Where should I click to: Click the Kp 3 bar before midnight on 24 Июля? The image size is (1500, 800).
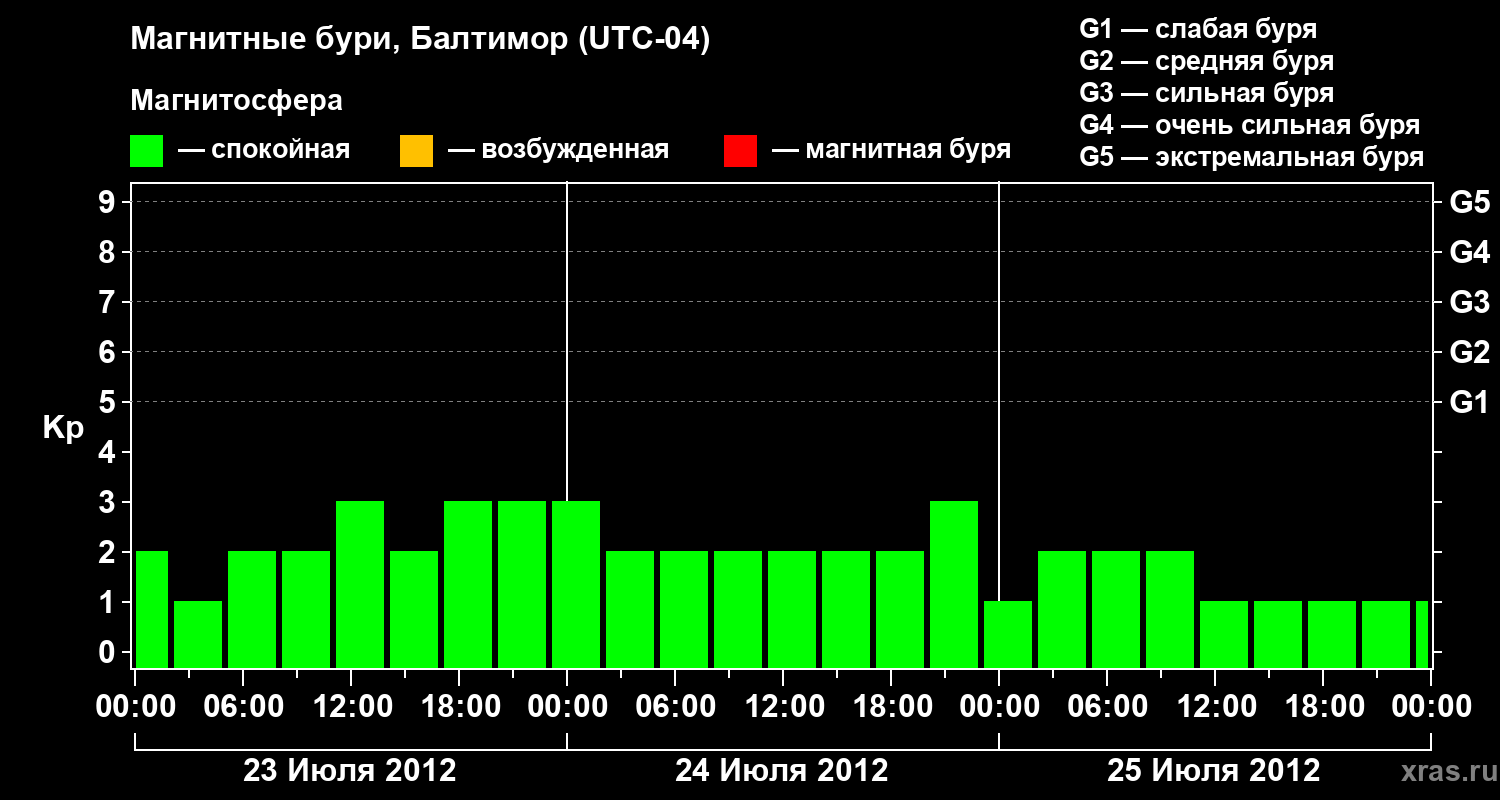click(954, 584)
